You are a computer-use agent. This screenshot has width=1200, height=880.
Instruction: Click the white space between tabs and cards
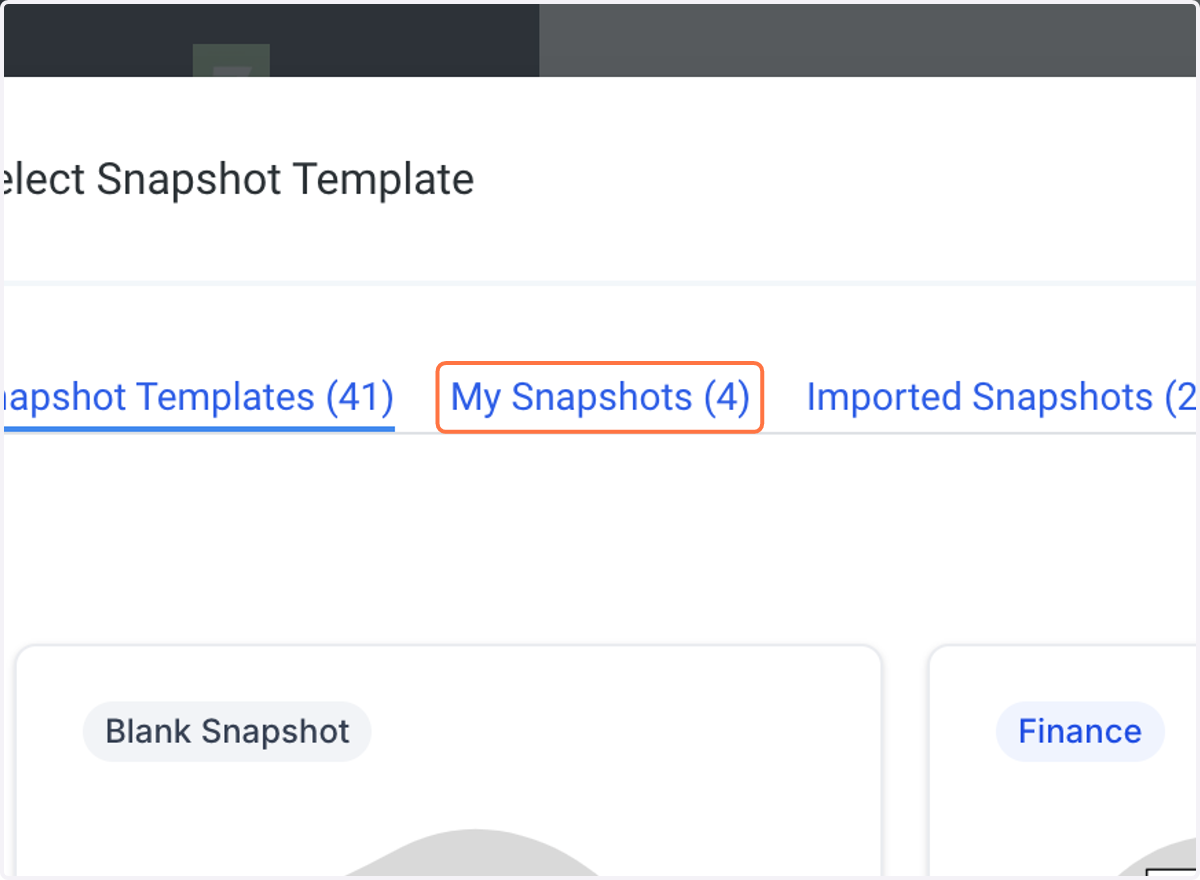tap(600, 538)
